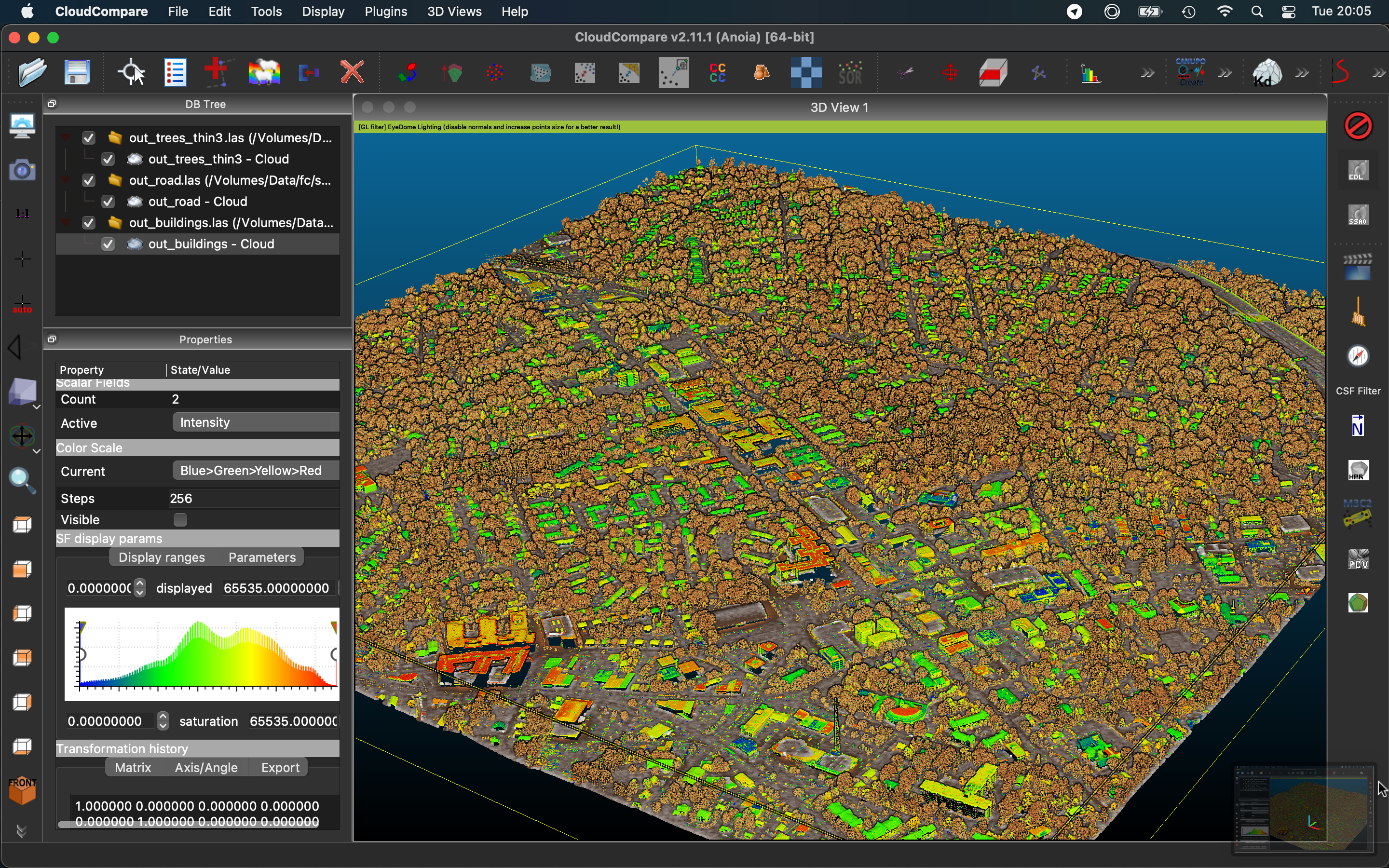
Task: Click the red X Delete icon
Action: point(353,72)
